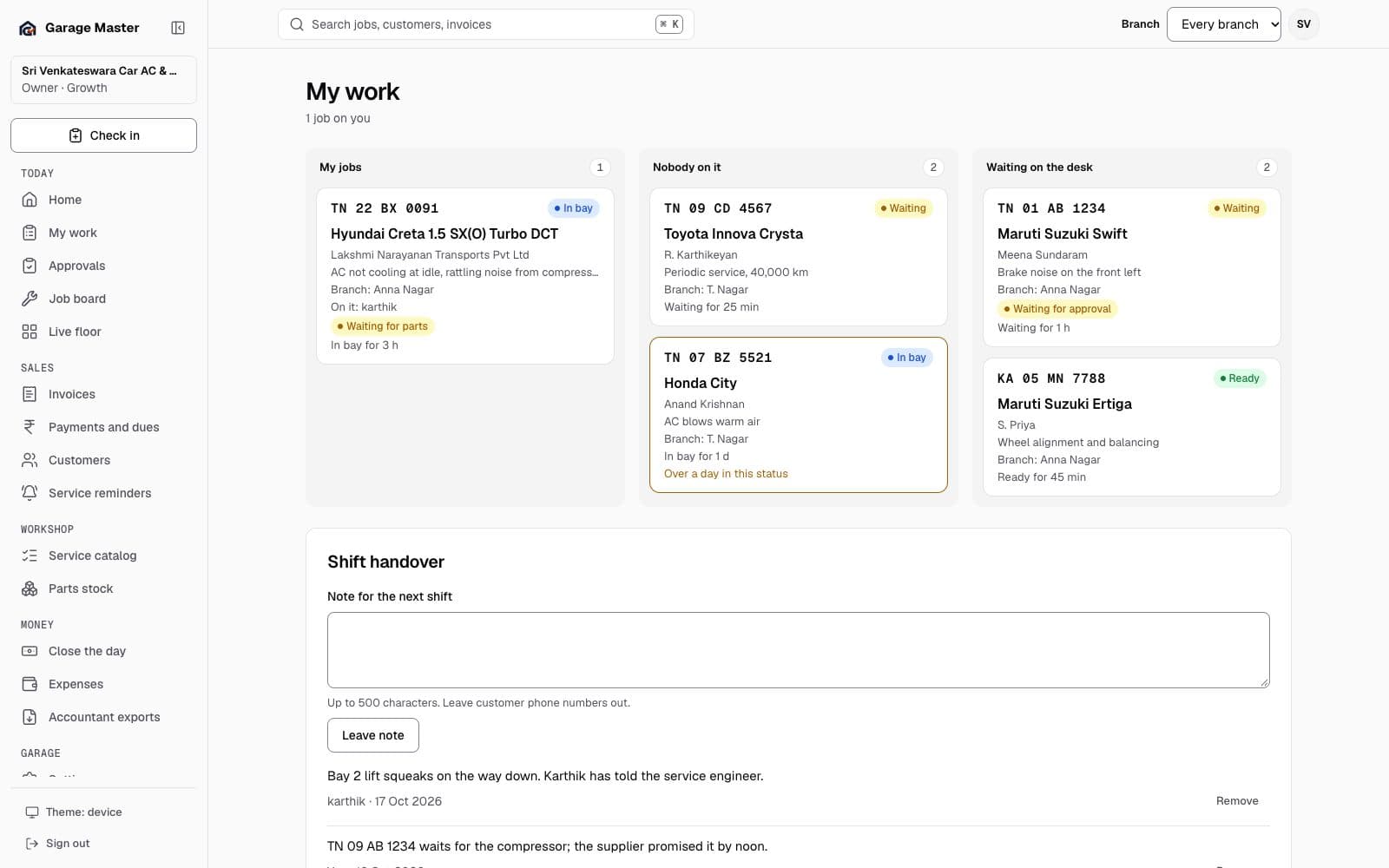Click the Close the day cash icon
1389x868 pixels.
click(x=30, y=651)
